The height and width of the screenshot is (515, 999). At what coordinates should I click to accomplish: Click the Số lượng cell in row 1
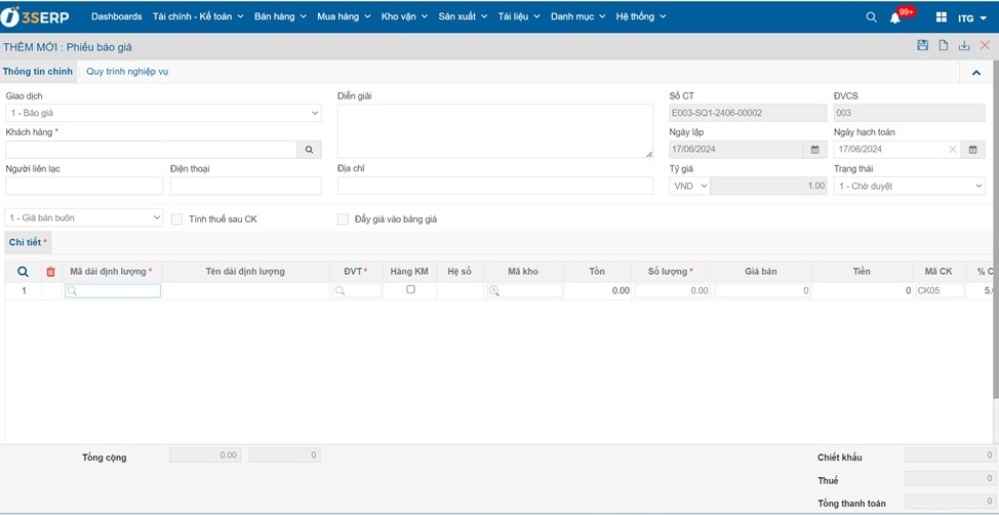click(672, 291)
